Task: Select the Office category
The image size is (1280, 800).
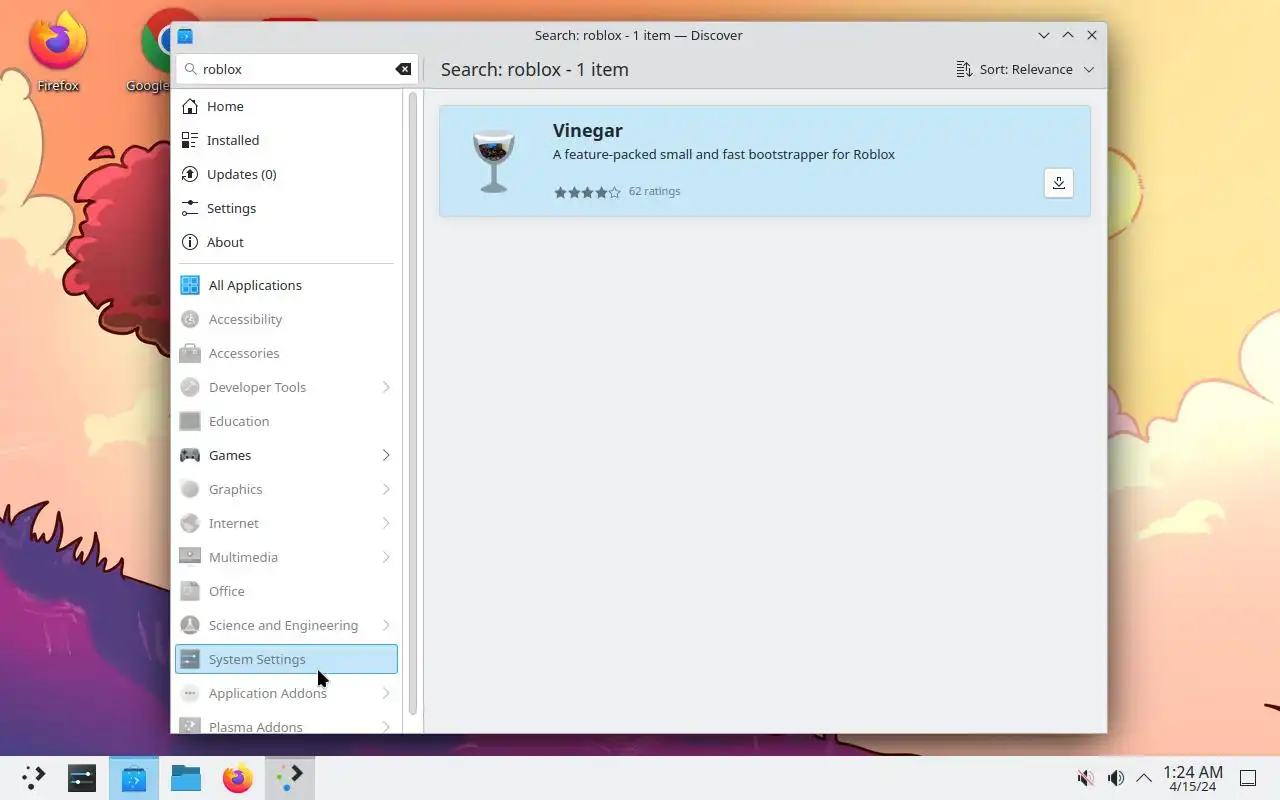Action: [x=286, y=591]
